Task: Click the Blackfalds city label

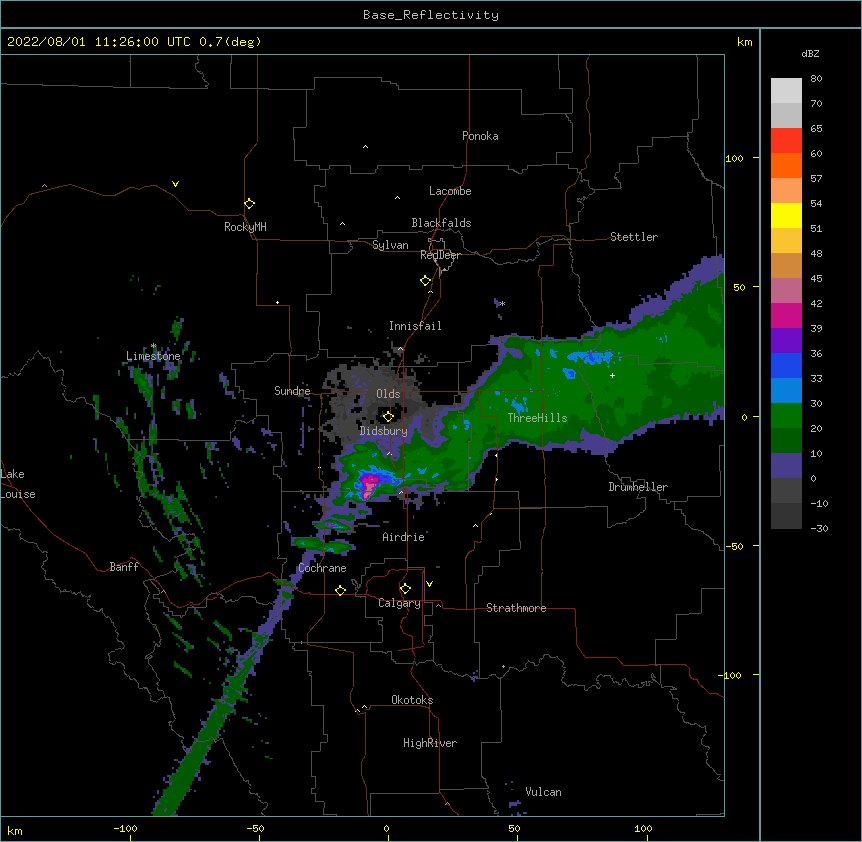Action: 441,223
